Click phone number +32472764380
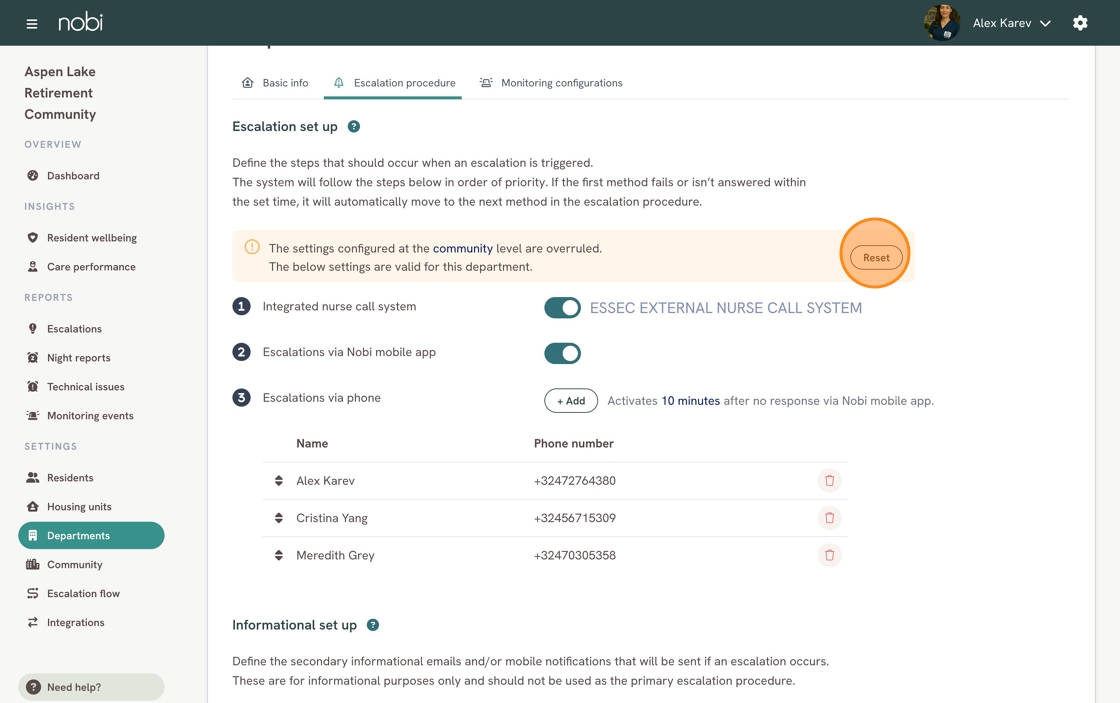Screen dimensions: 1120x703 coord(575,481)
